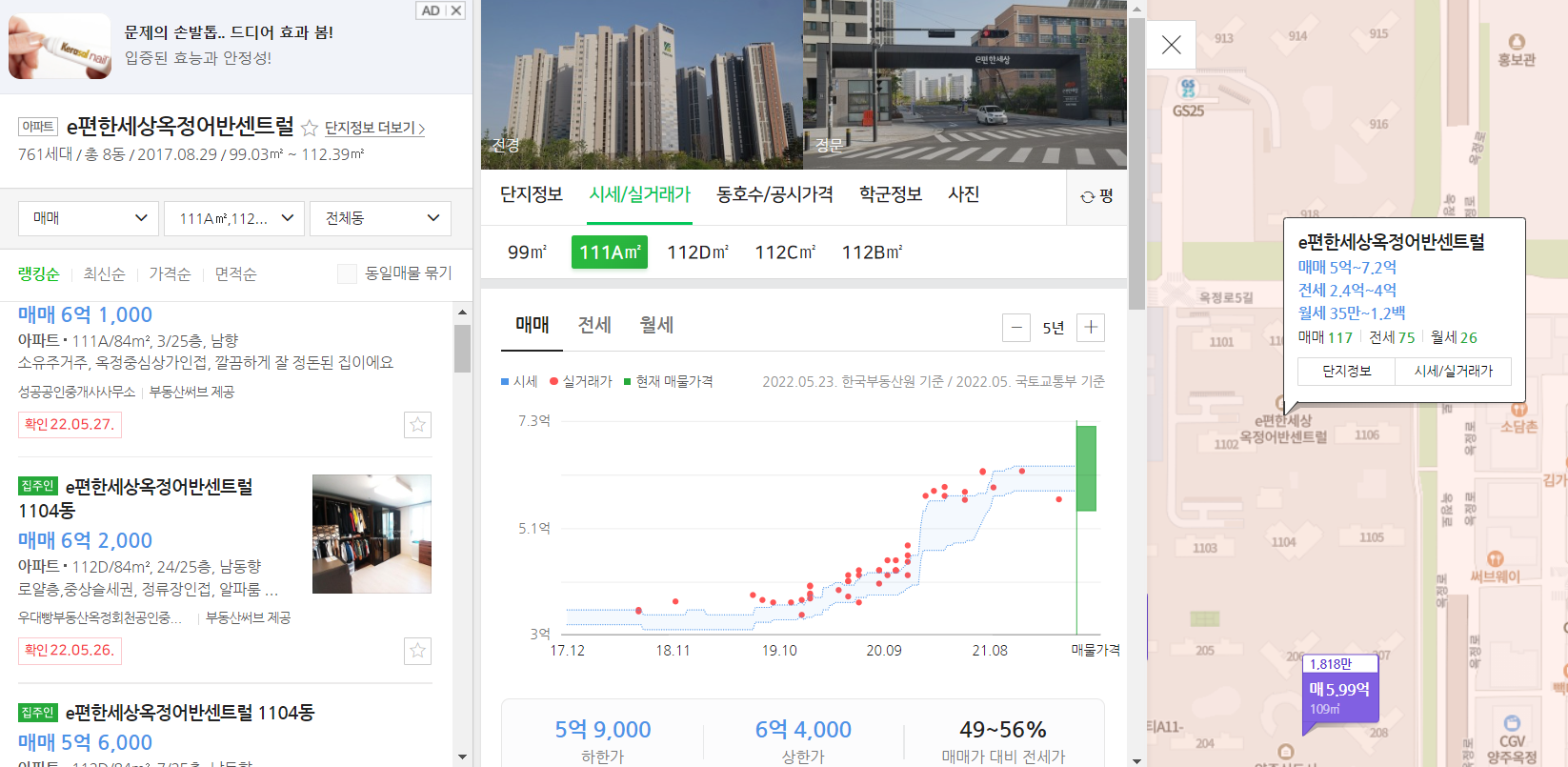Image resolution: width=1568 pixels, height=767 pixels.
Task: Expand the 111A㎡,112 area size dropdown
Action: click(x=234, y=218)
